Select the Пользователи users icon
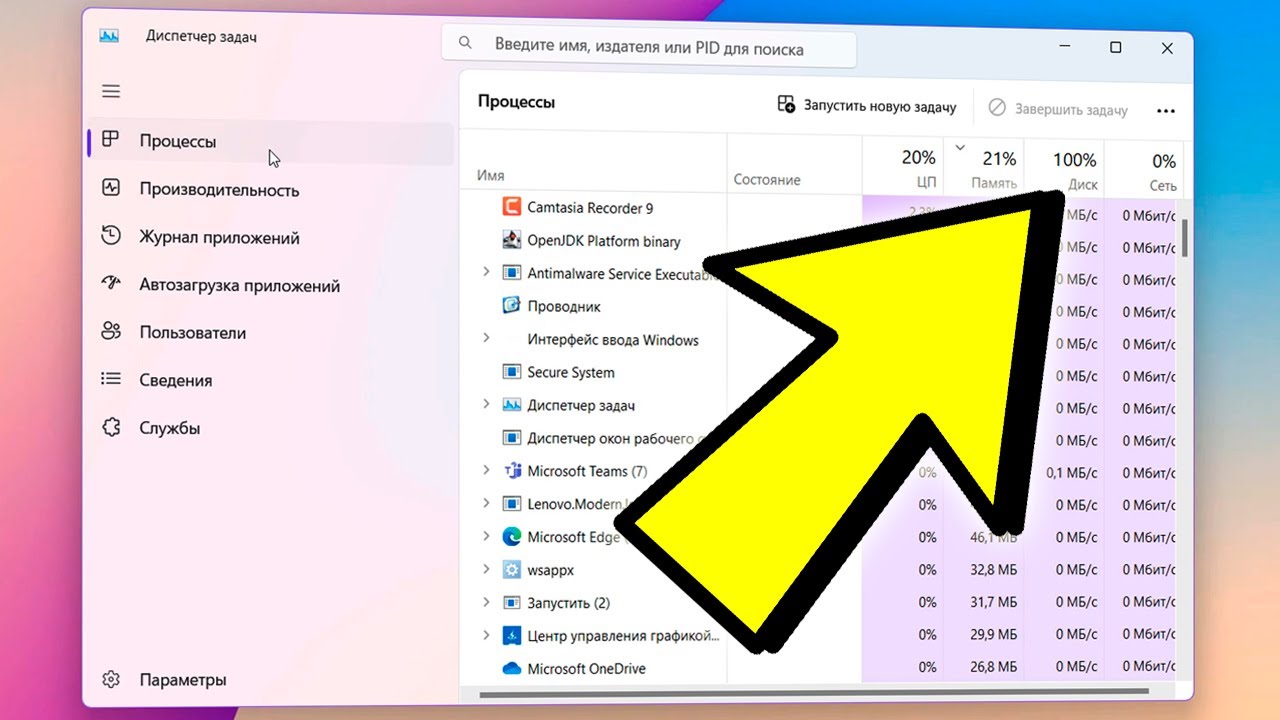1280x720 pixels. 111,332
